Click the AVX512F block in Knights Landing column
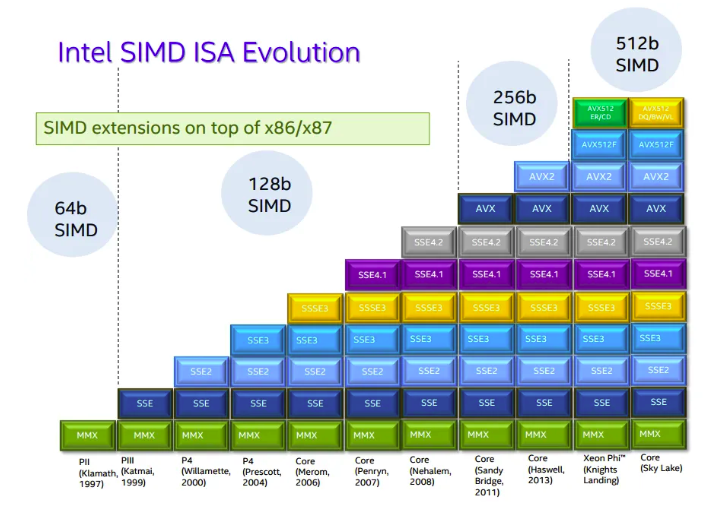The image size is (721, 507). (x=599, y=145)
